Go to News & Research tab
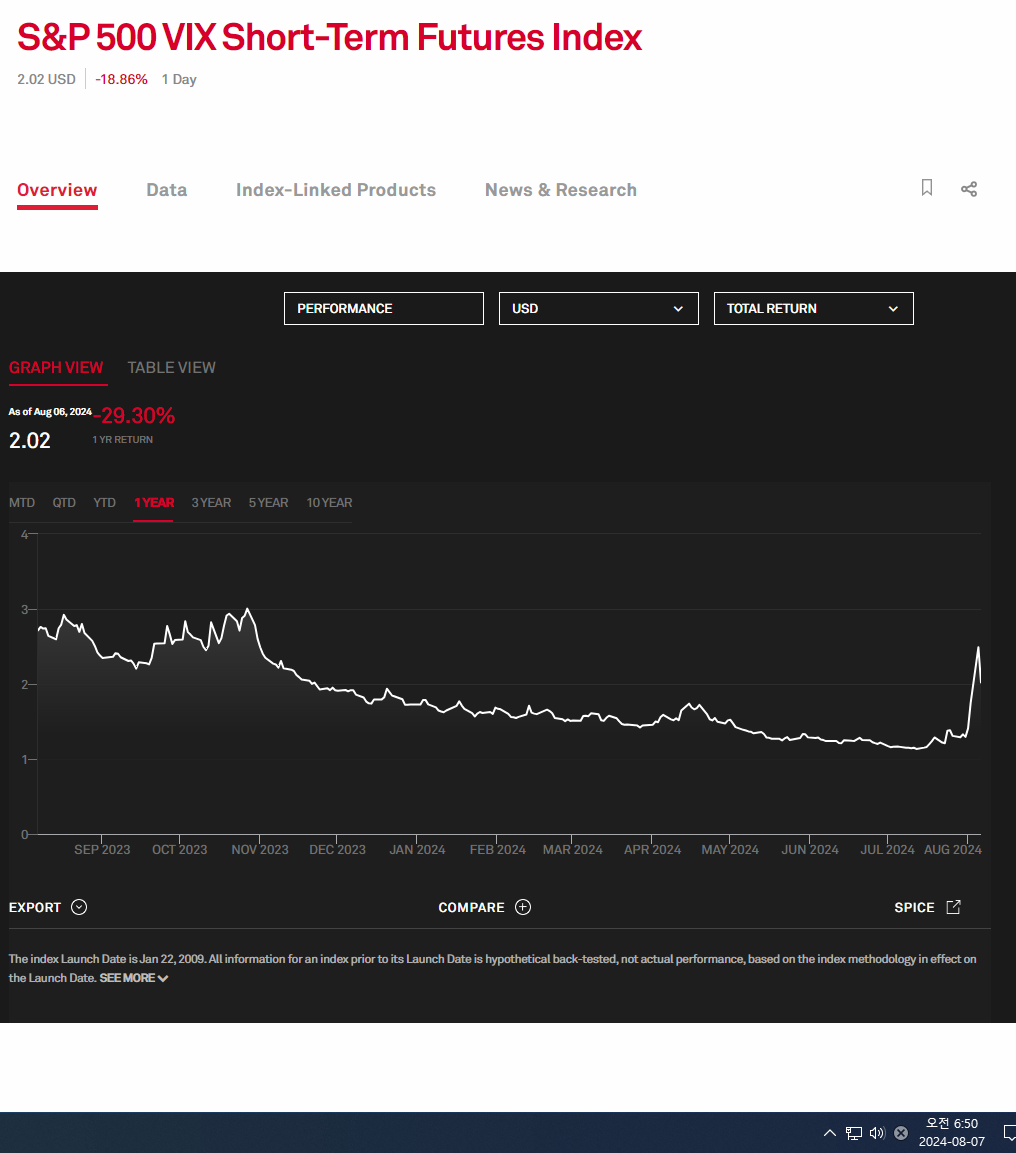Screen dimensions: 1016x1153 point(561,190)
